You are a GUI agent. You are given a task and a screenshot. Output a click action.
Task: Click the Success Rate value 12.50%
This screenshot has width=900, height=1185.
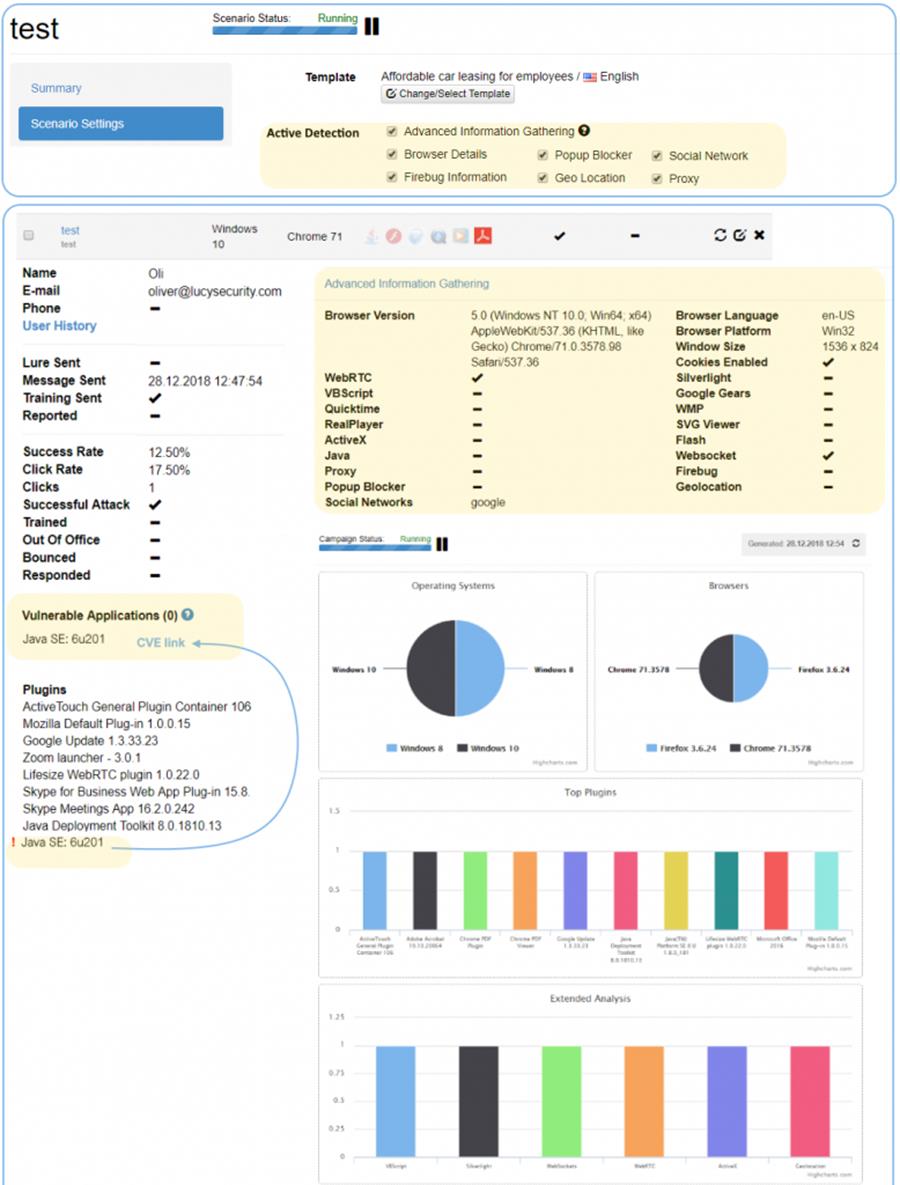(x=169, y=453)
